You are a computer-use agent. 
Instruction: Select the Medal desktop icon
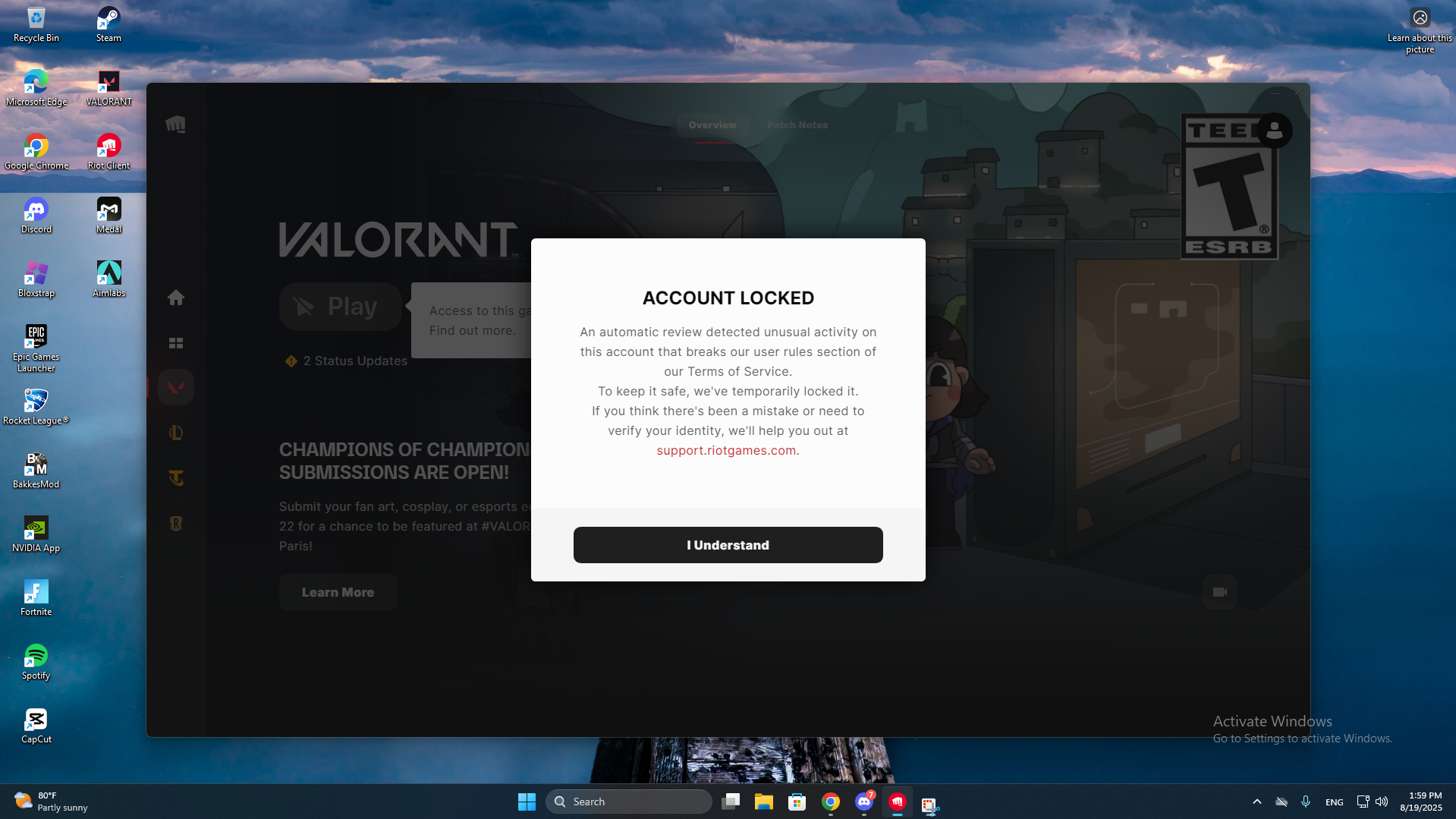click(108, 216)
